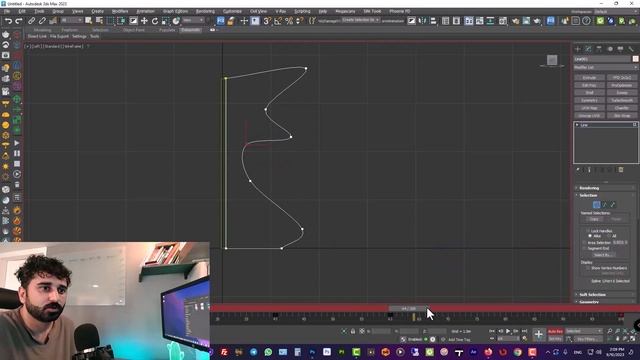This screenshot has height=360, width=640.
Task: Select the Link tool icon
Action: 31,21
